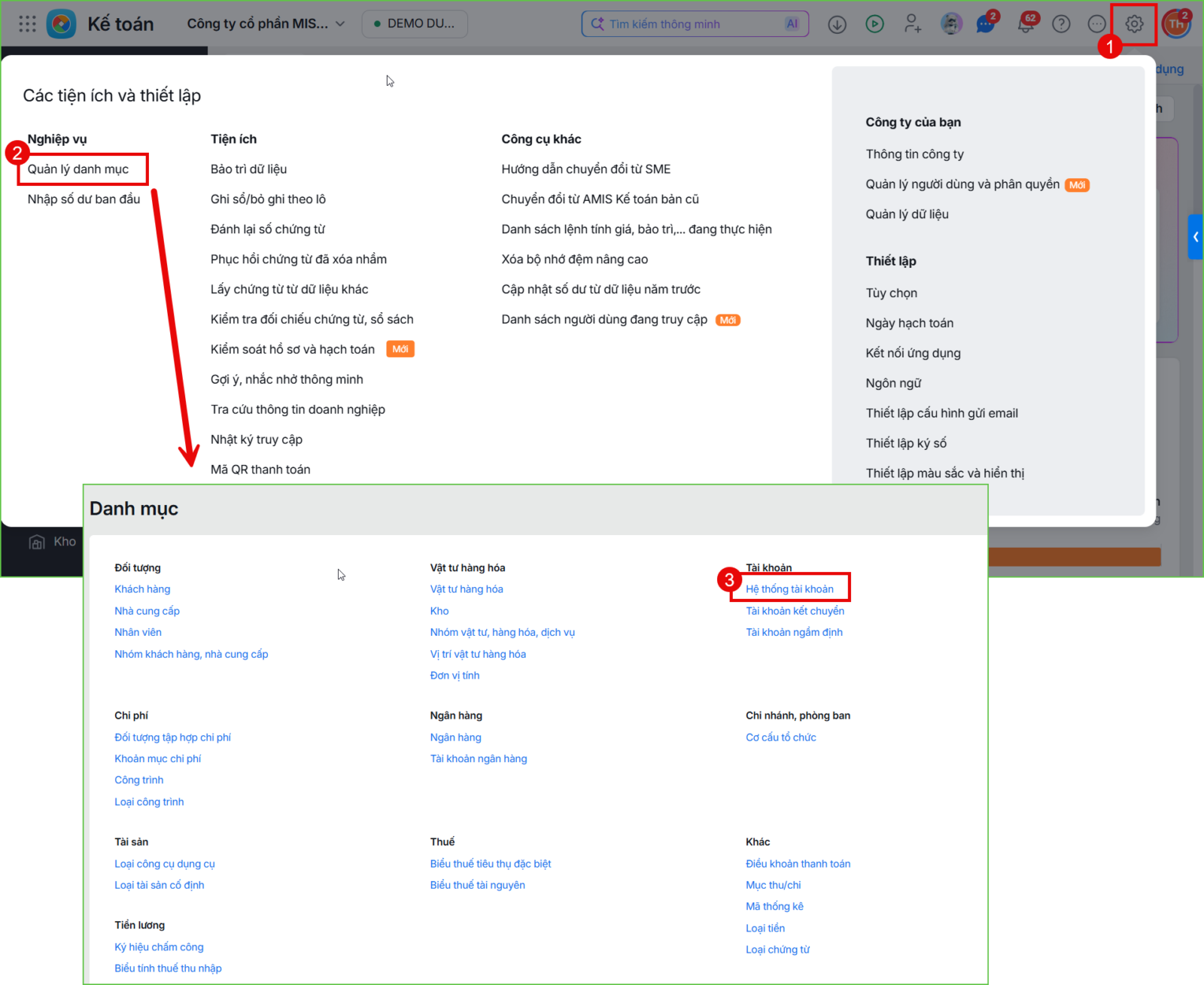1204x985 pixels.
Task: Open the settings gear icon
Action: tap(1134, 24)
